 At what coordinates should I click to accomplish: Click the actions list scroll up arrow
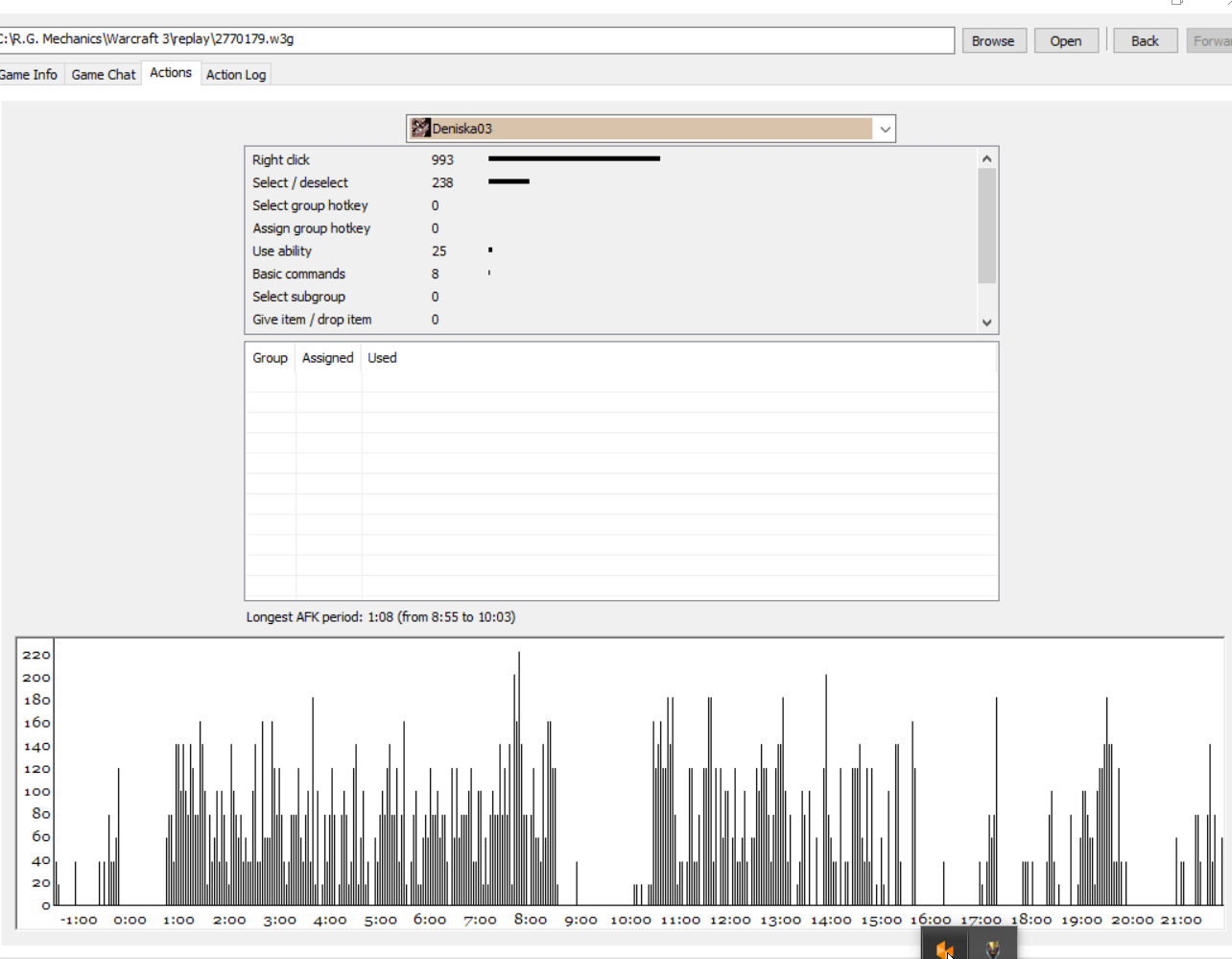pyautogui.click(x=986, y=158)
